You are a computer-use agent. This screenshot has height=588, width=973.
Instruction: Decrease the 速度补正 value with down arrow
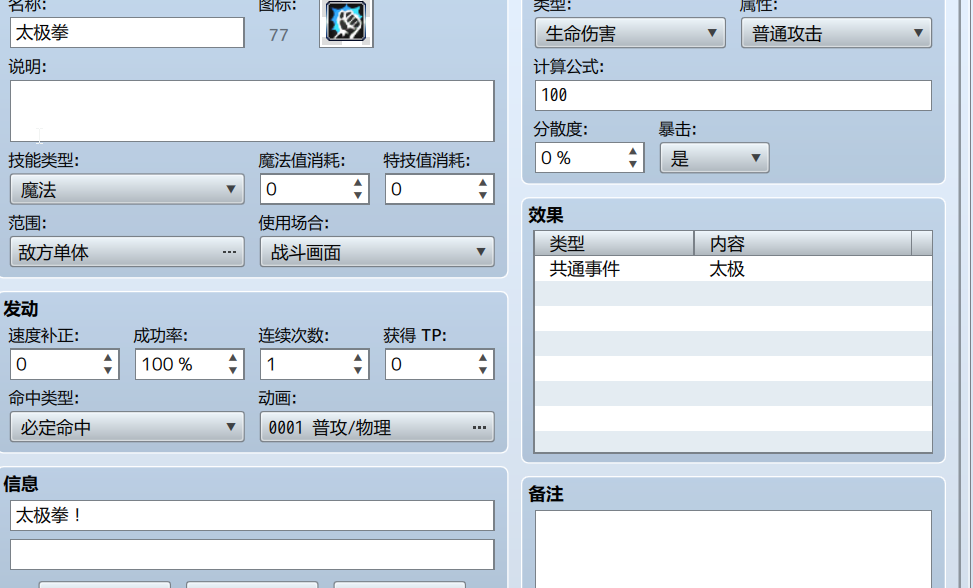(x=107, y=370)
